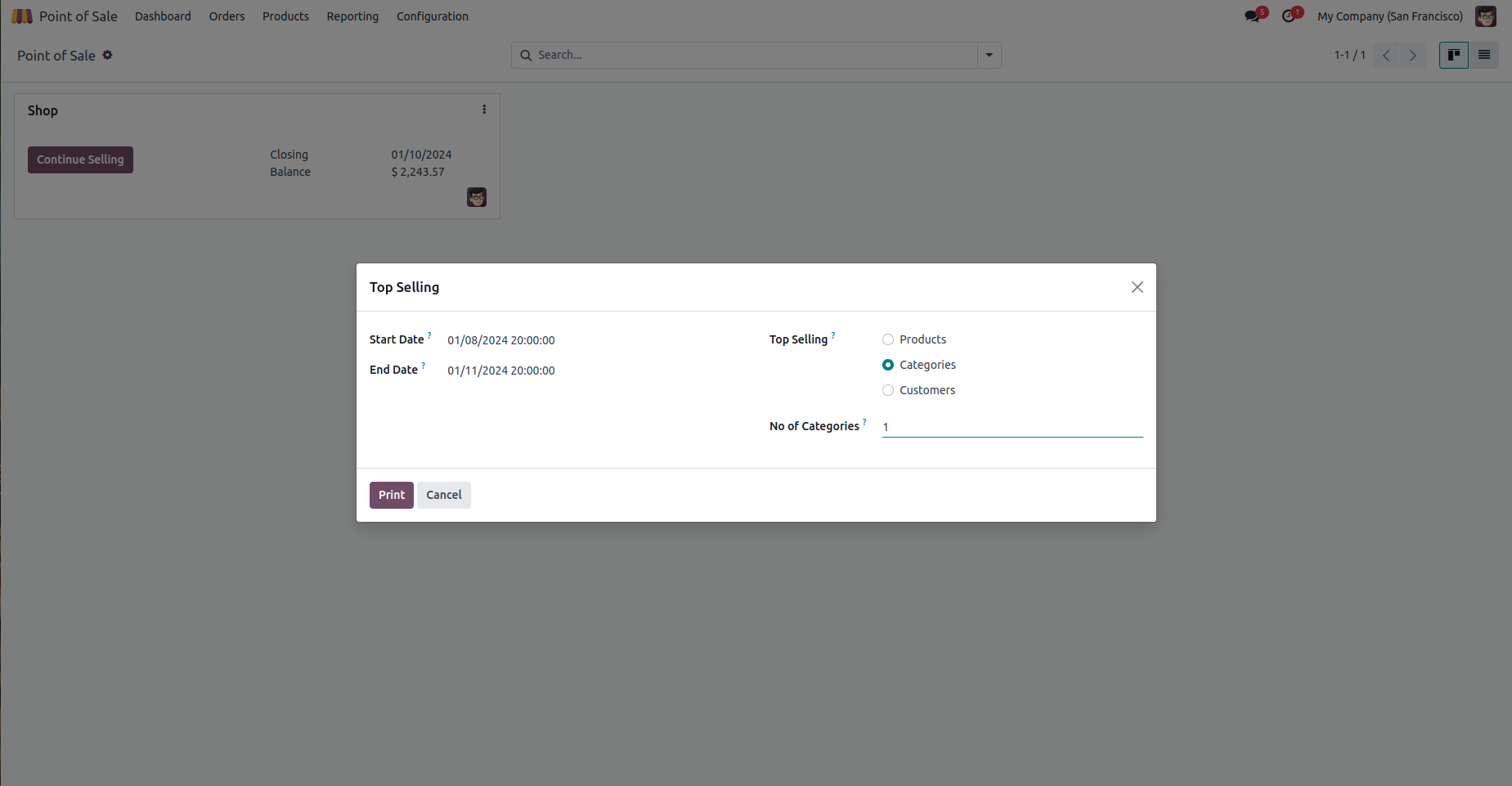
Task: Open the Point of Sale app icon
Action: pyautogui.click(x=22, y=16)
